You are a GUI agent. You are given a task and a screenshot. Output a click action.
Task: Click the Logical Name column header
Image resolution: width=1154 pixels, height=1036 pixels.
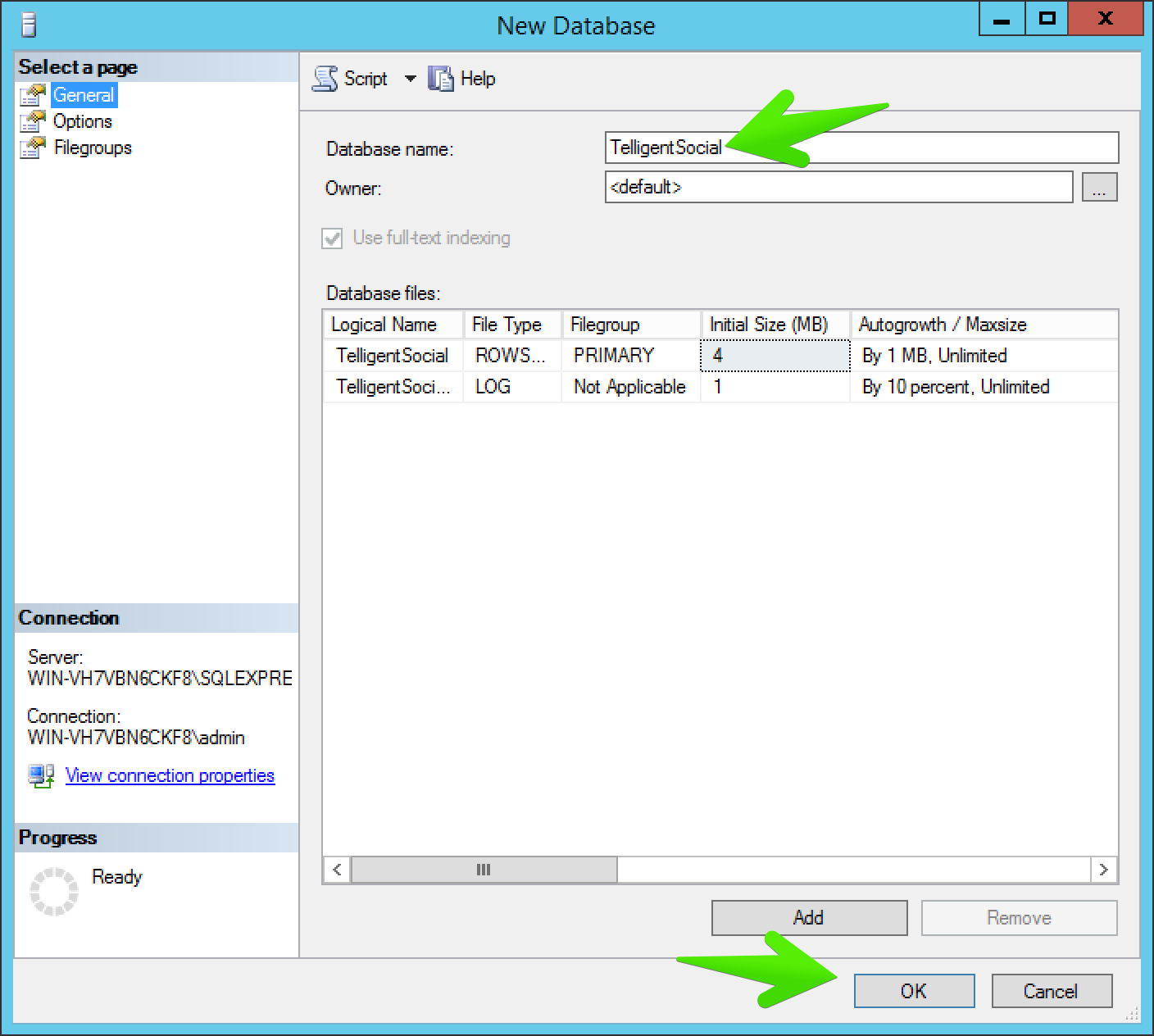pyautogui.click(x=393, y=325)
